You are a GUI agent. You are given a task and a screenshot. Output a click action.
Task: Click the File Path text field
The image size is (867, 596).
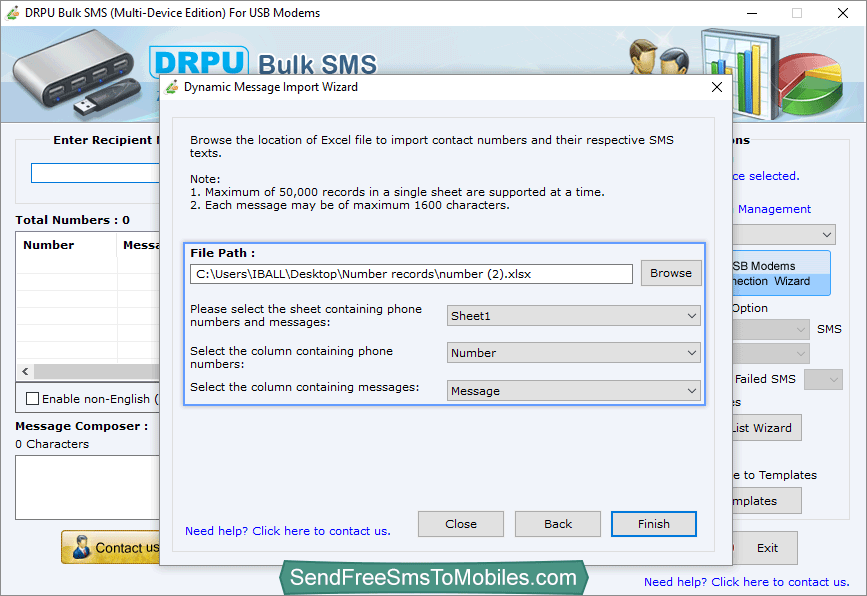pyautogui.click(x=411, y=274)
